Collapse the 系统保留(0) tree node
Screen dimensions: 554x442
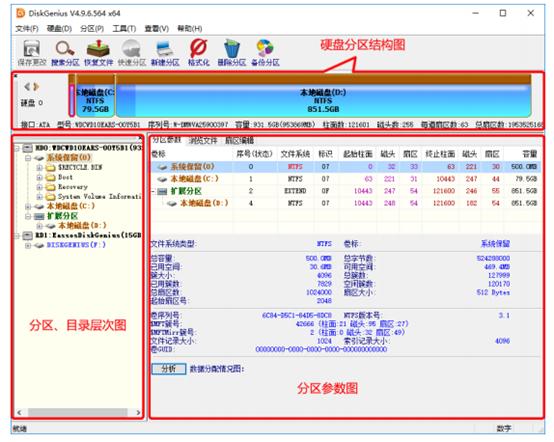[x=28, y=158]
